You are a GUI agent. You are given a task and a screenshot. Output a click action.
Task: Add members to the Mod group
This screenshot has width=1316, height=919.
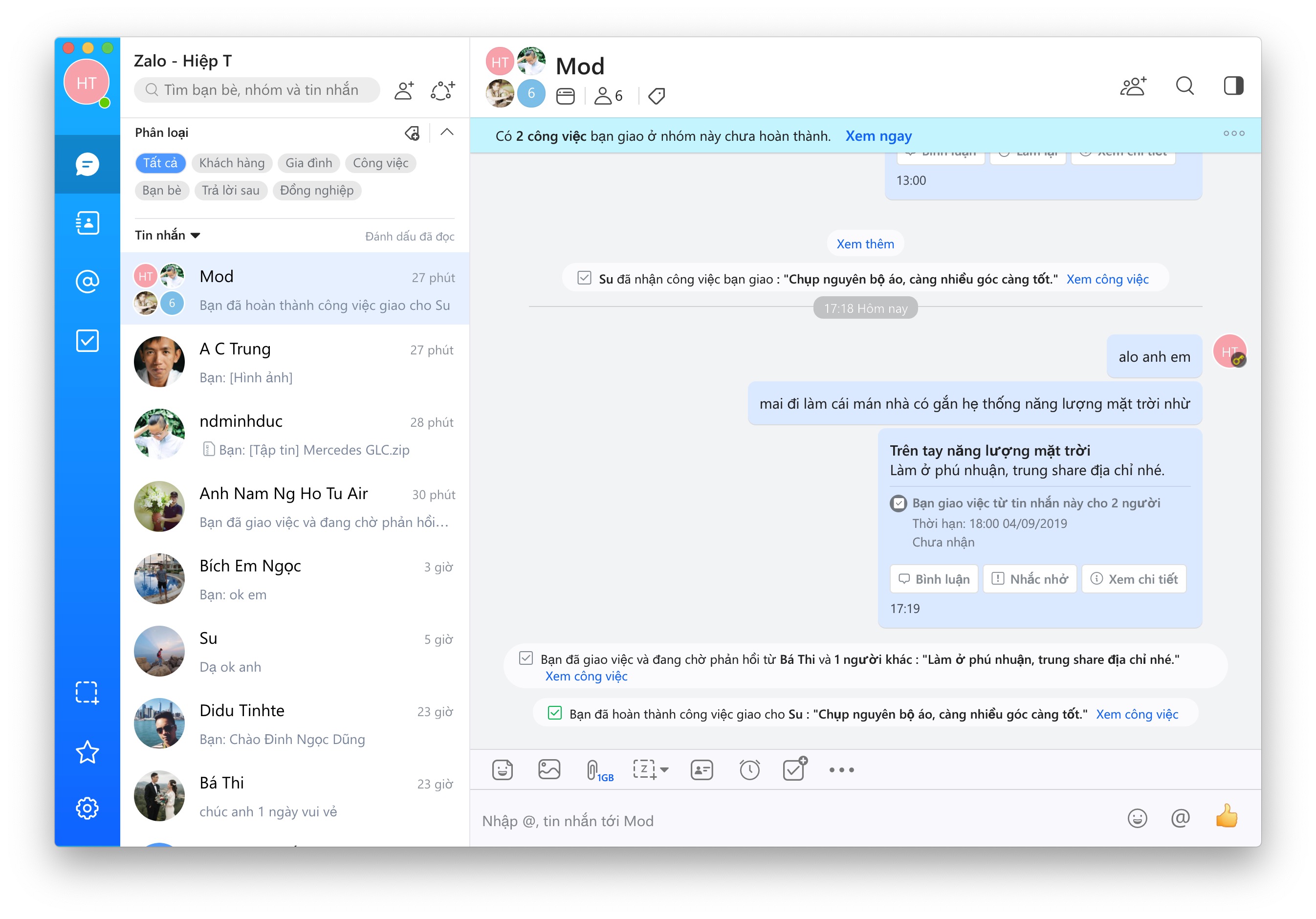(x=1133, y=87)
